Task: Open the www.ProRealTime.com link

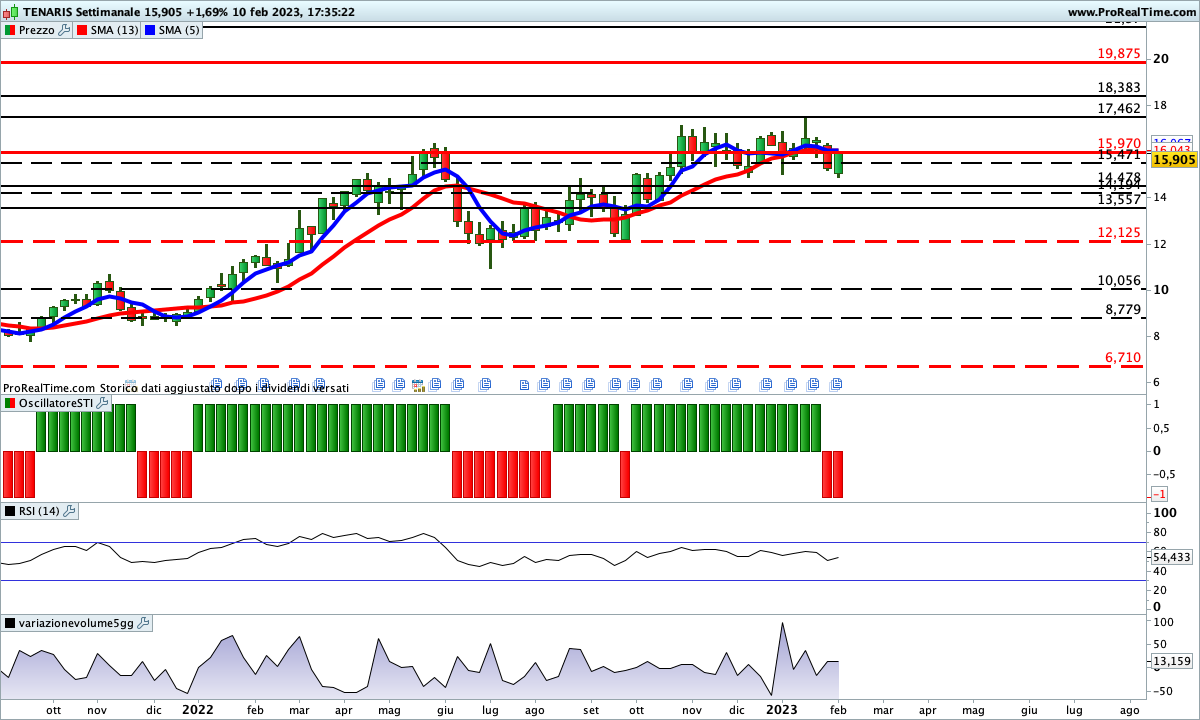Action: 1131,12
